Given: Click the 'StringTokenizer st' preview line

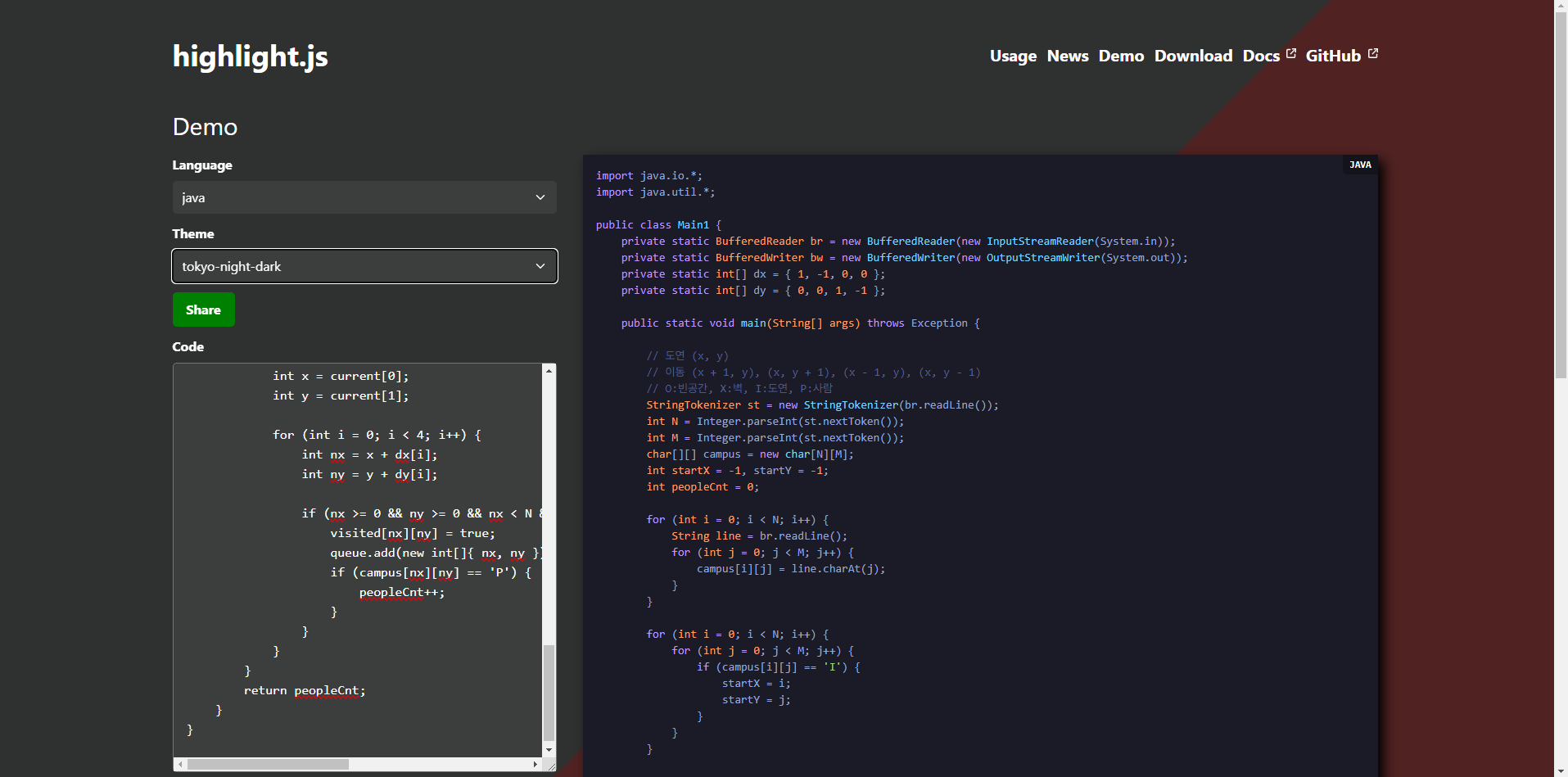Looking at the screenshot, I should [822, 404].
